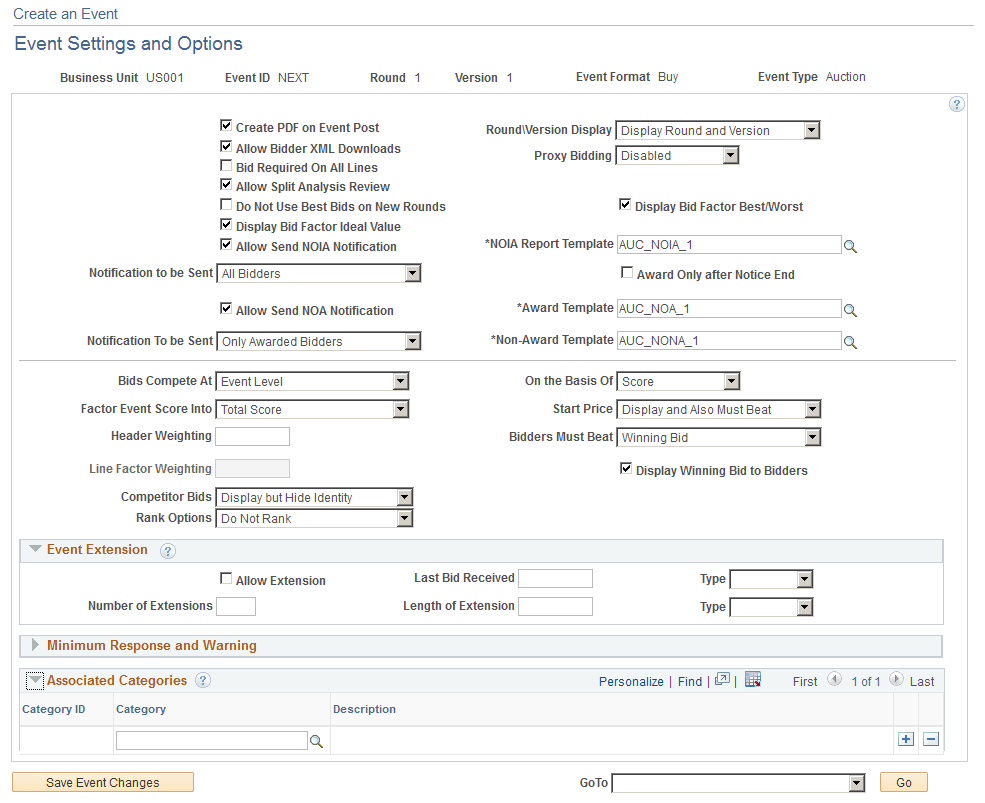Open the Category field lookup magnifier
This screenshot has width=985, height=803.
tap(318, 740)
